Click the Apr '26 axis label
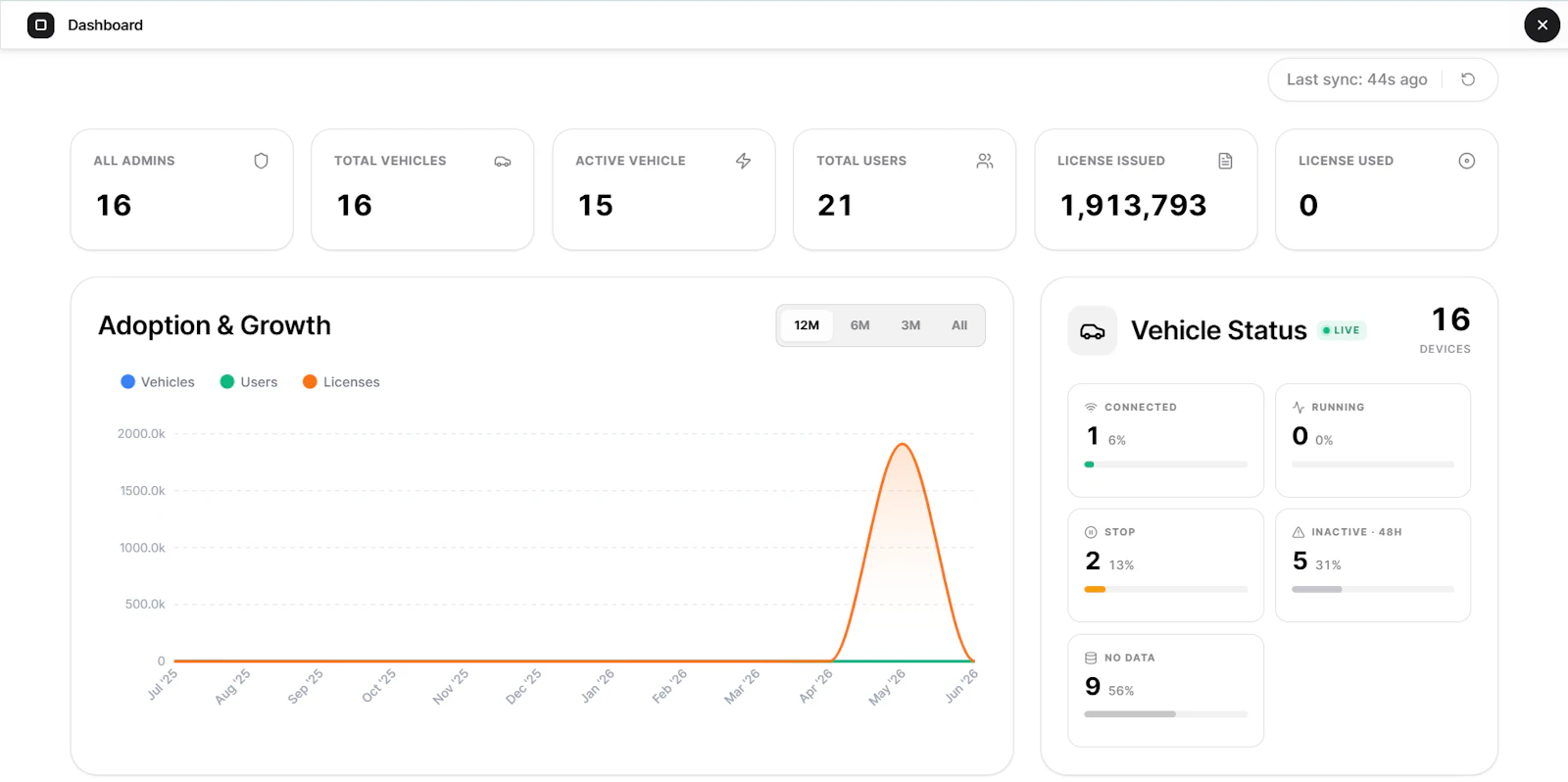This screenshot has height=782, width=1568. [x=815, y=686]
